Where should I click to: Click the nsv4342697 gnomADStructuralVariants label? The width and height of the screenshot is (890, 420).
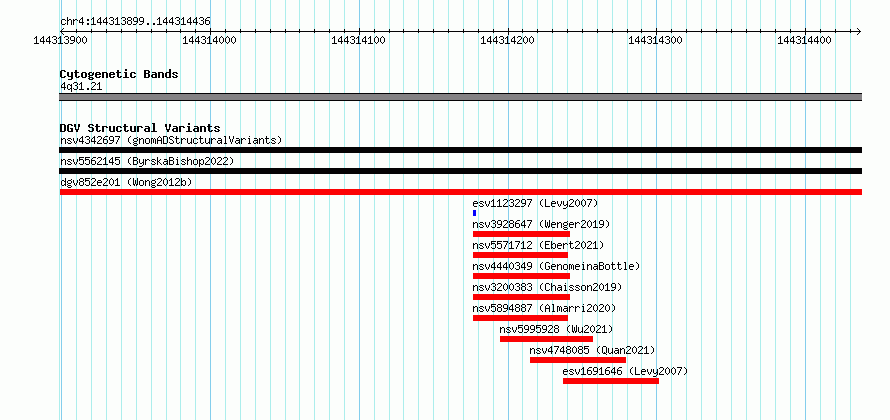(171, 140)
